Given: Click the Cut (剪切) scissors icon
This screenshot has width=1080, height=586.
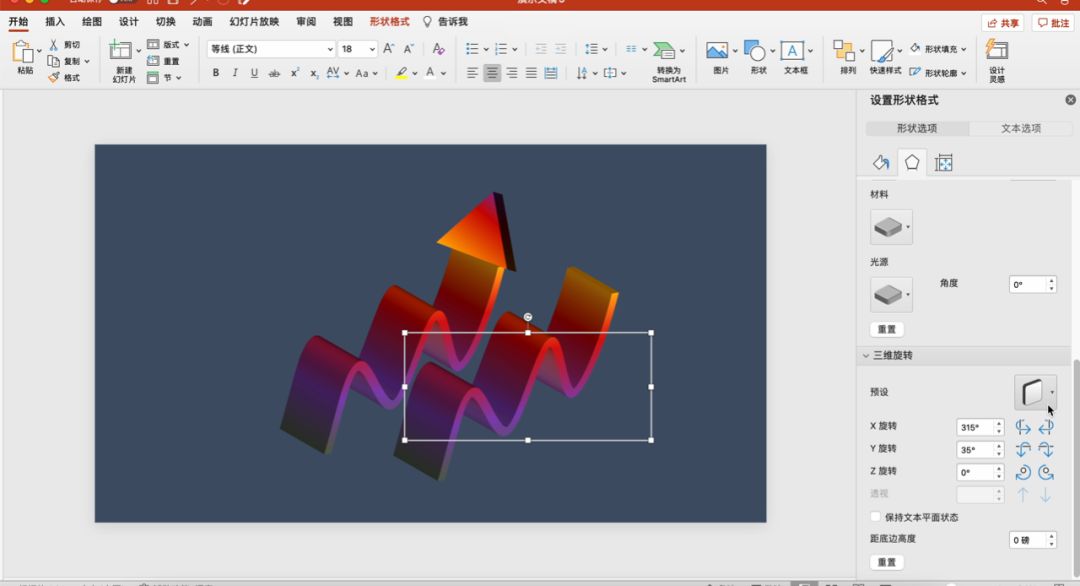Looking at the screenshot, I should (53, 45).
